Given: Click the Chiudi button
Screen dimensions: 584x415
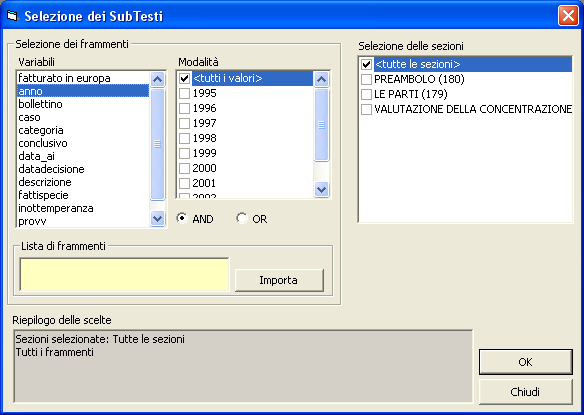Looking at the screenshot, I should coord(526,392).
